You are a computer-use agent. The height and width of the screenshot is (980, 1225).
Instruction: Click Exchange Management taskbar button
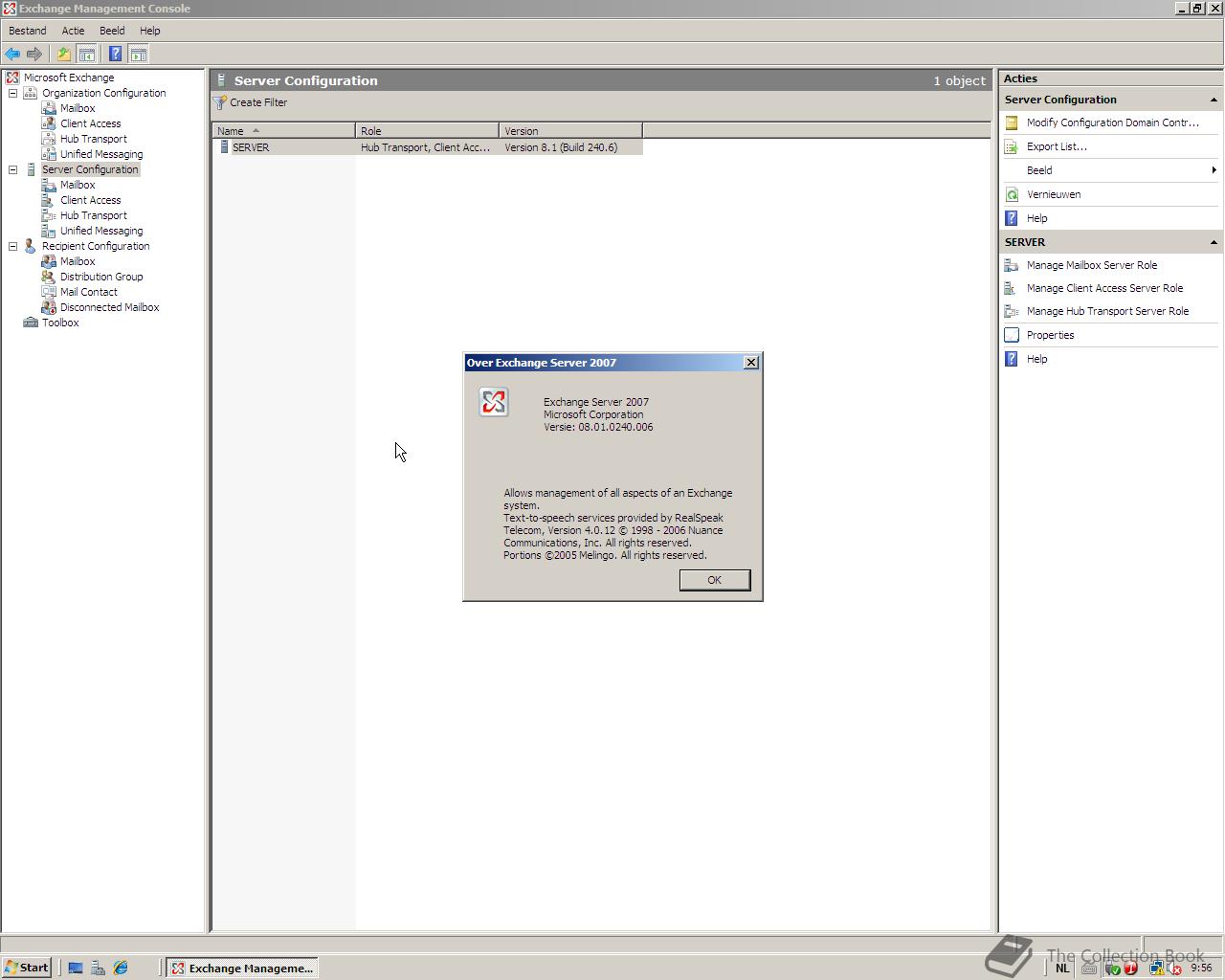click(x=242, y=968)
